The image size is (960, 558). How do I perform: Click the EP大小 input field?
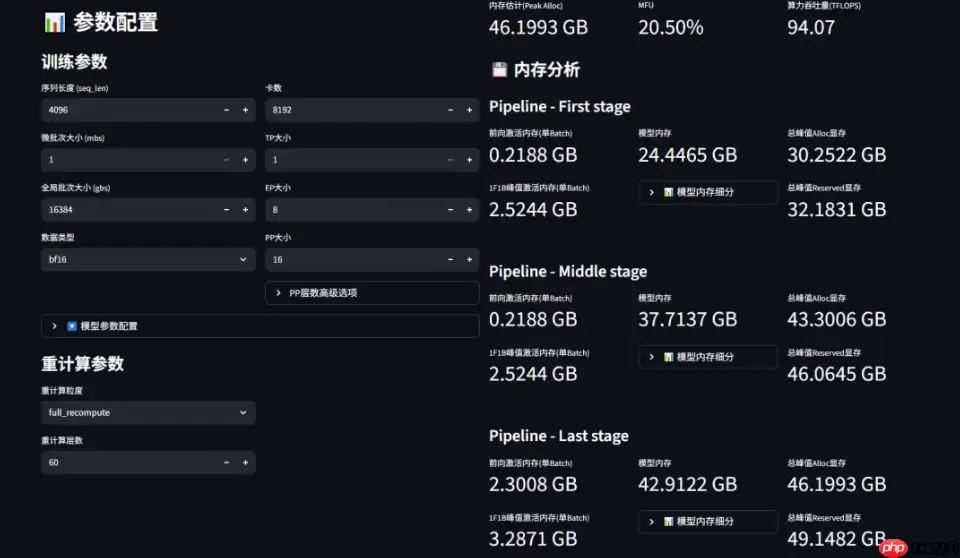(x=352, y=210)
